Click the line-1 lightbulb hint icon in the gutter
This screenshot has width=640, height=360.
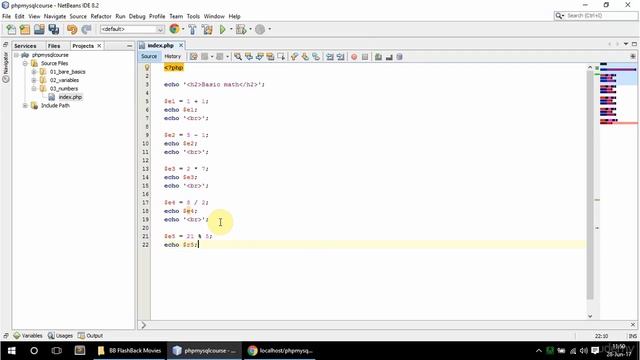[147, 67]
